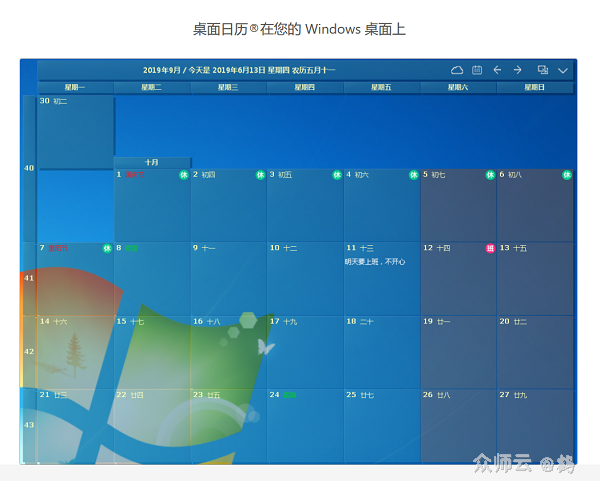600x481 pixels.
Task: Click the 休 badge on October 2
Action: point(260,175)
